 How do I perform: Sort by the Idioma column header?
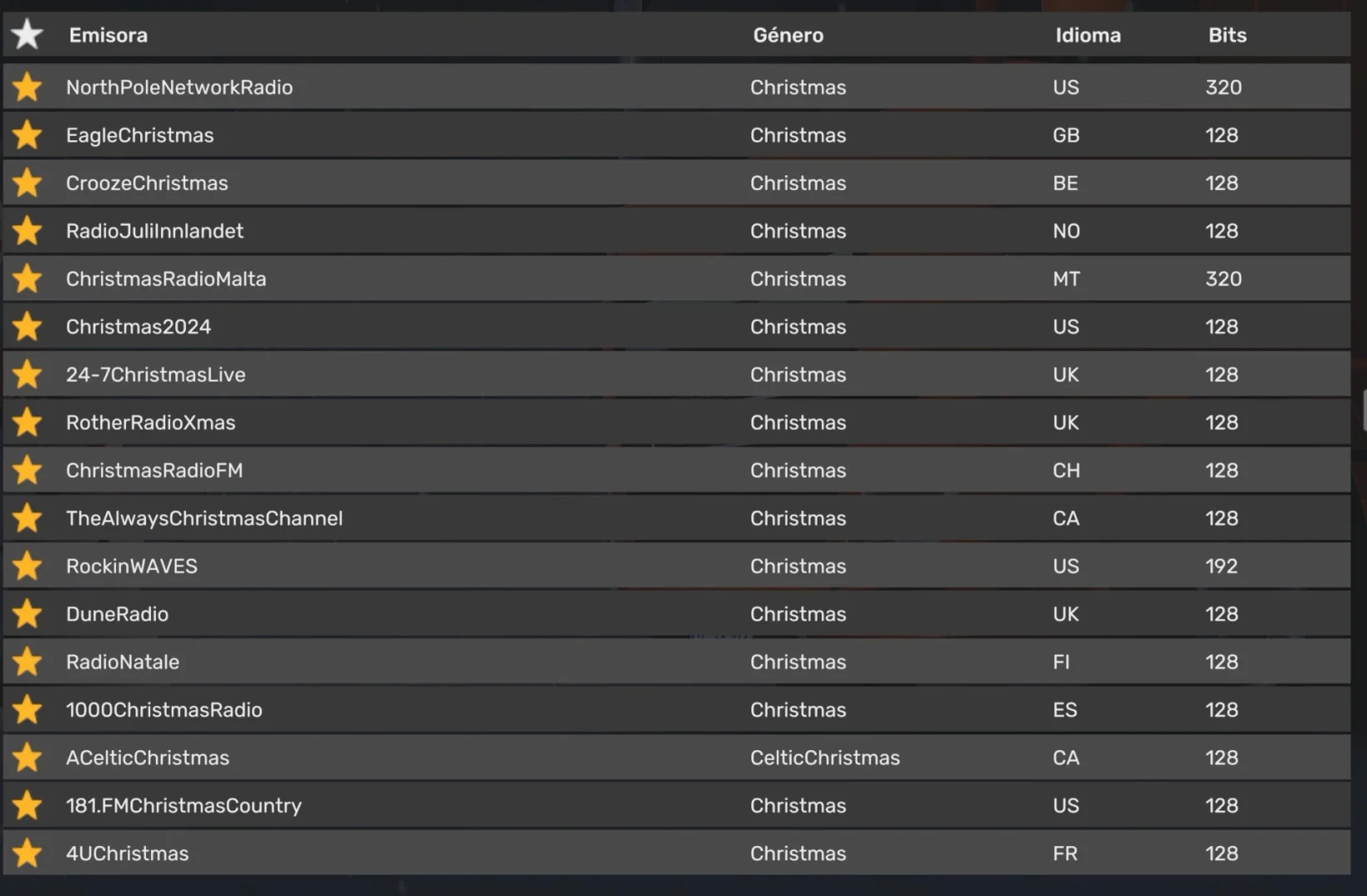[x=1087, y=36]
